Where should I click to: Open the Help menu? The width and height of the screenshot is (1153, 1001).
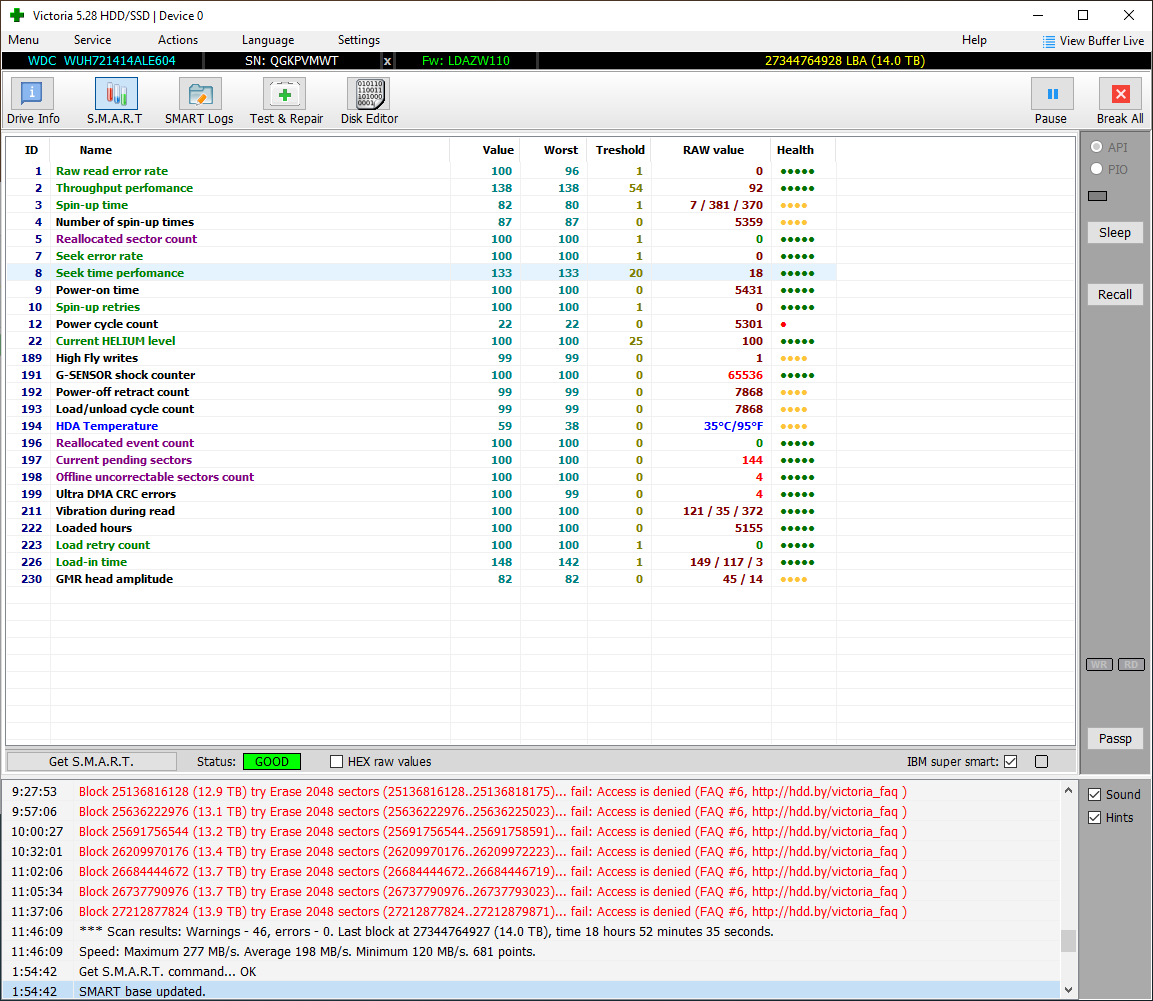pos(974,40)
